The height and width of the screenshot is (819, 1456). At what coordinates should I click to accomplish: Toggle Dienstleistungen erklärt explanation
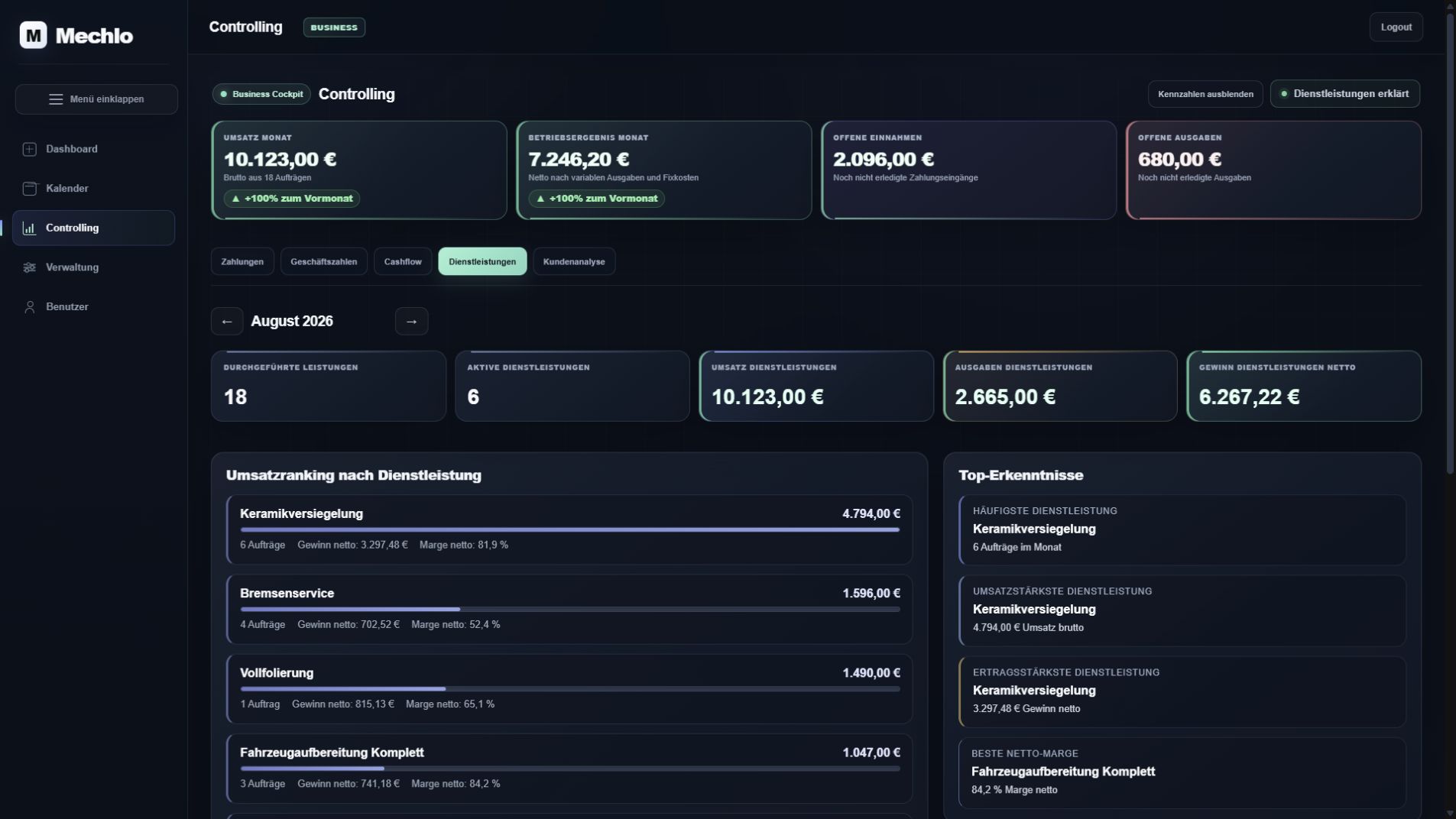(x=1344, y=94)
